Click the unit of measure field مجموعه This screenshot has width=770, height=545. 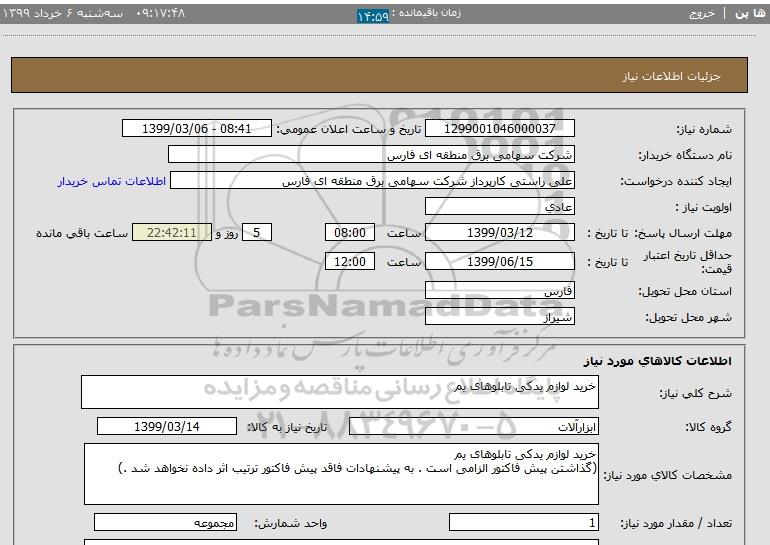165,522
